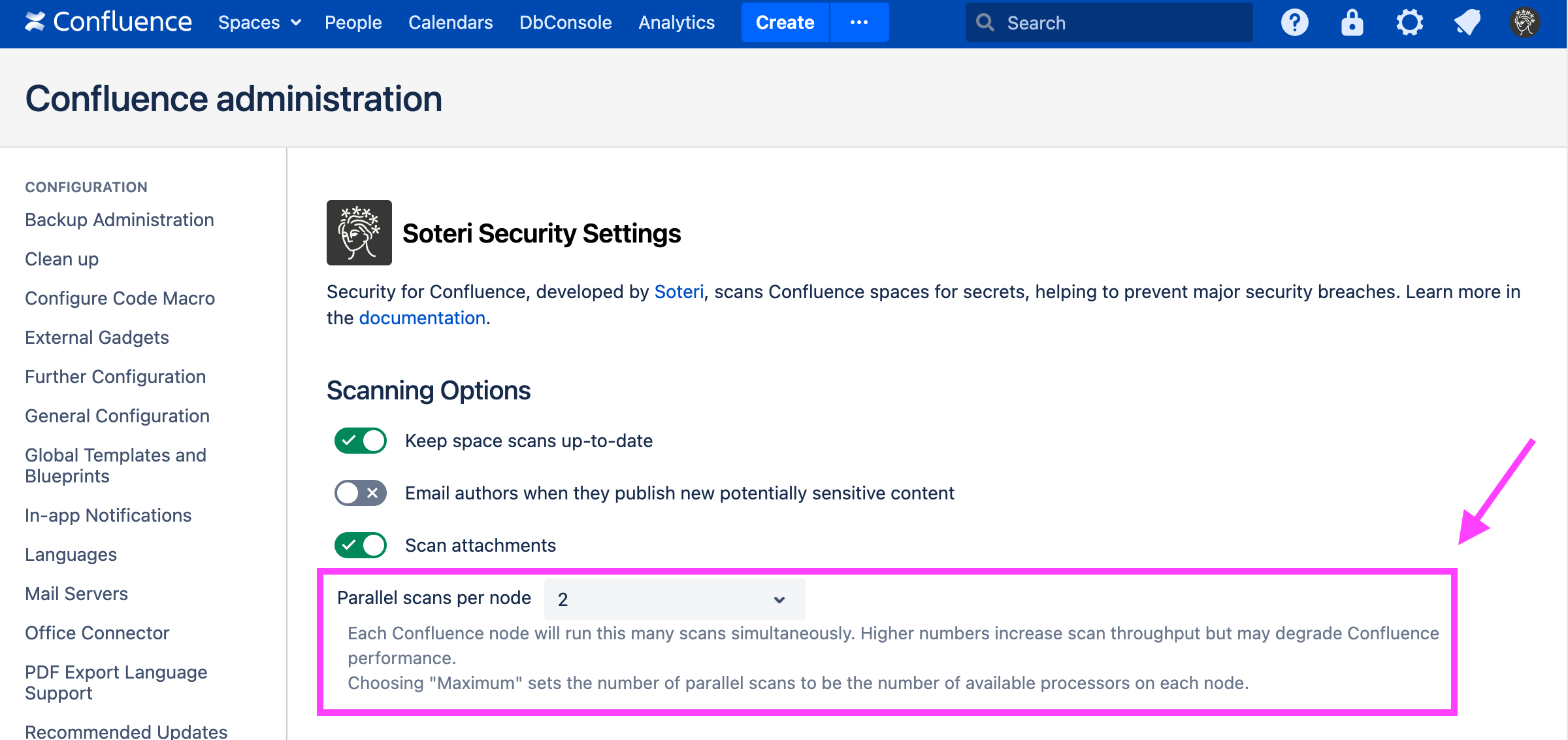Open the user profile avatar

[x=1524, y=23]
